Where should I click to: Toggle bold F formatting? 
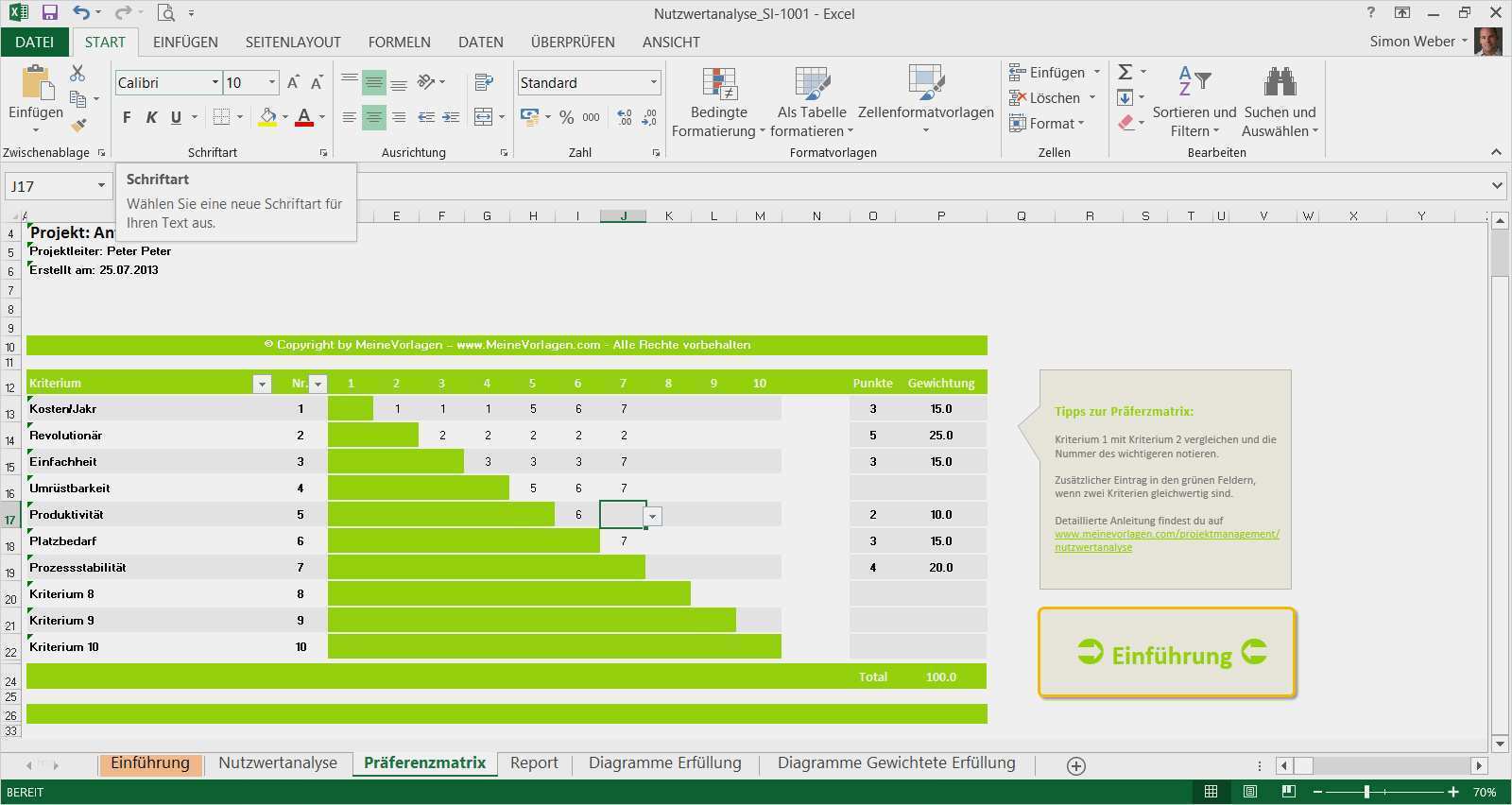pyautogui.click(x=127, y=117)
